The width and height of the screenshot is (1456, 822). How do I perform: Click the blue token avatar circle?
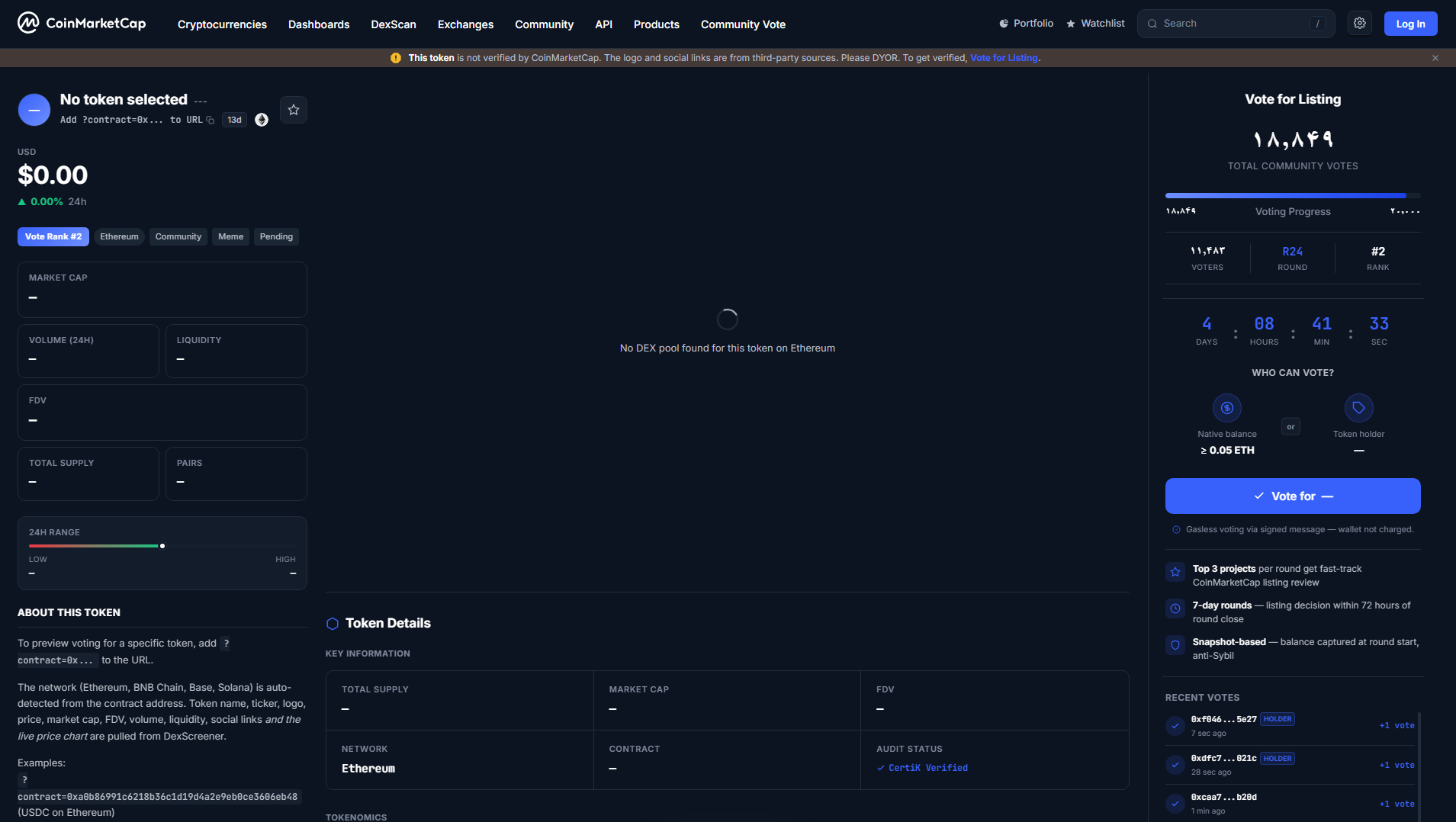34,110
